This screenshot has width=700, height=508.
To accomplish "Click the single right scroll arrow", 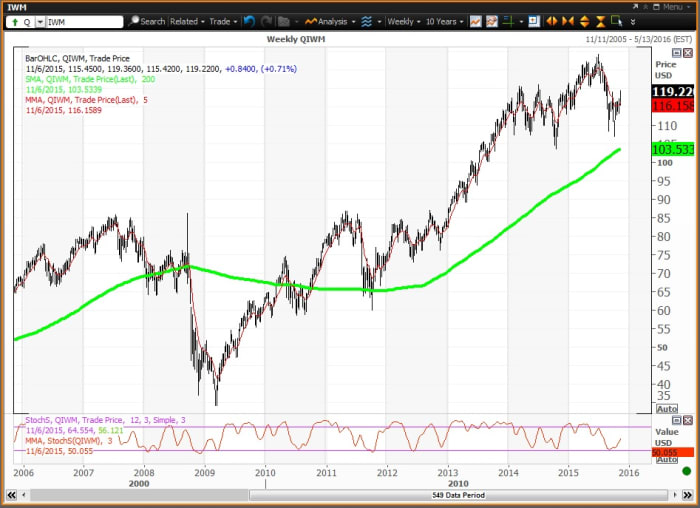I will coord(675,495).
